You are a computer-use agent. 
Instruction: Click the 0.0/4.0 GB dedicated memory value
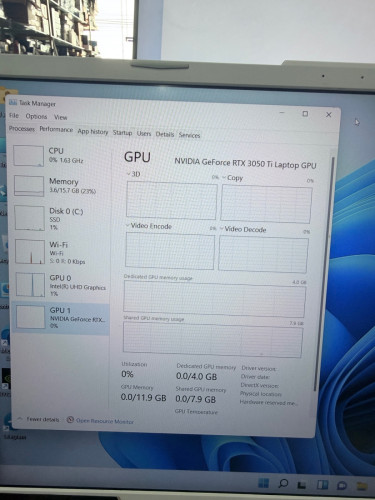tap(196, 376)
